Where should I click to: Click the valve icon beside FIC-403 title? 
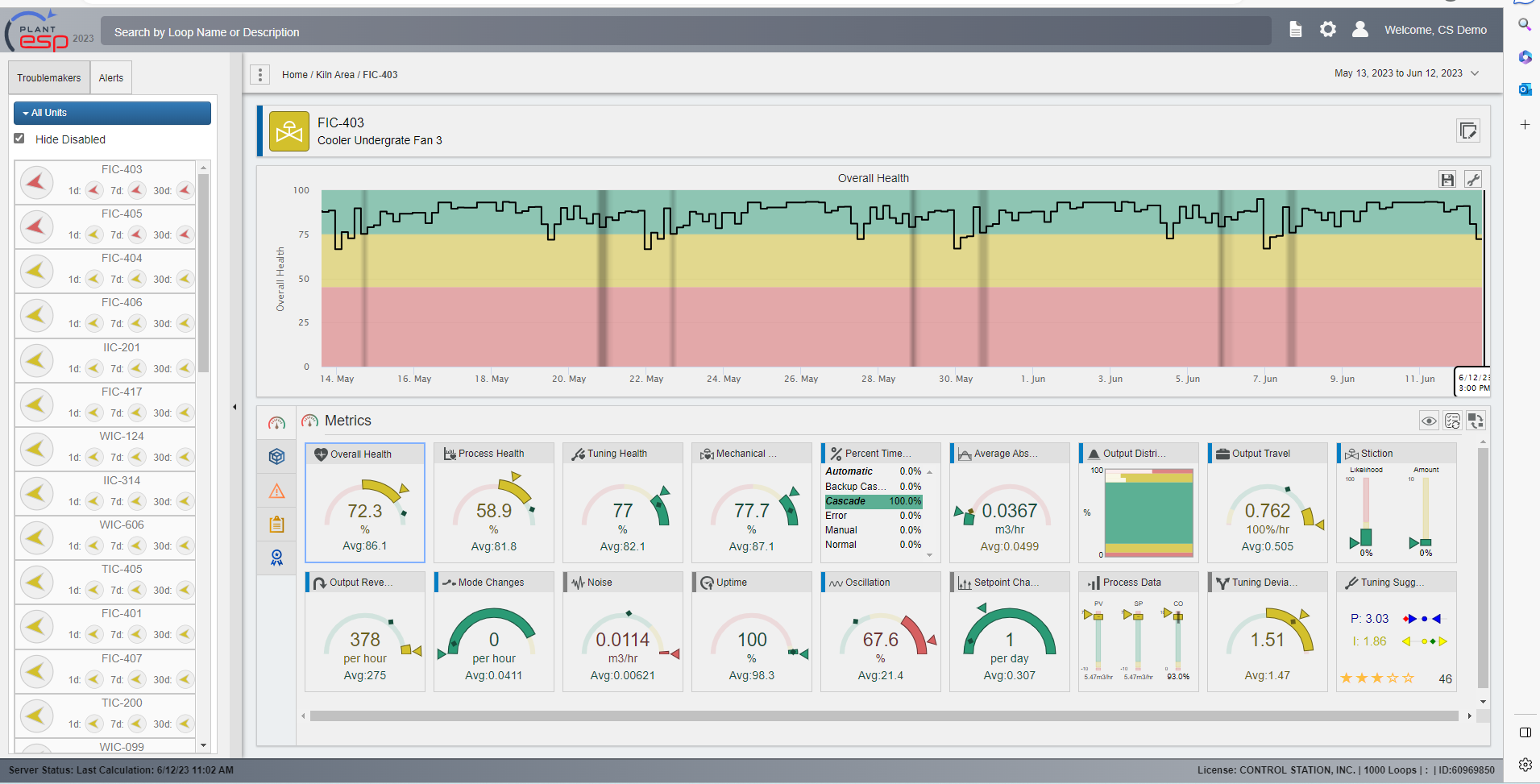tap(288, 131)
